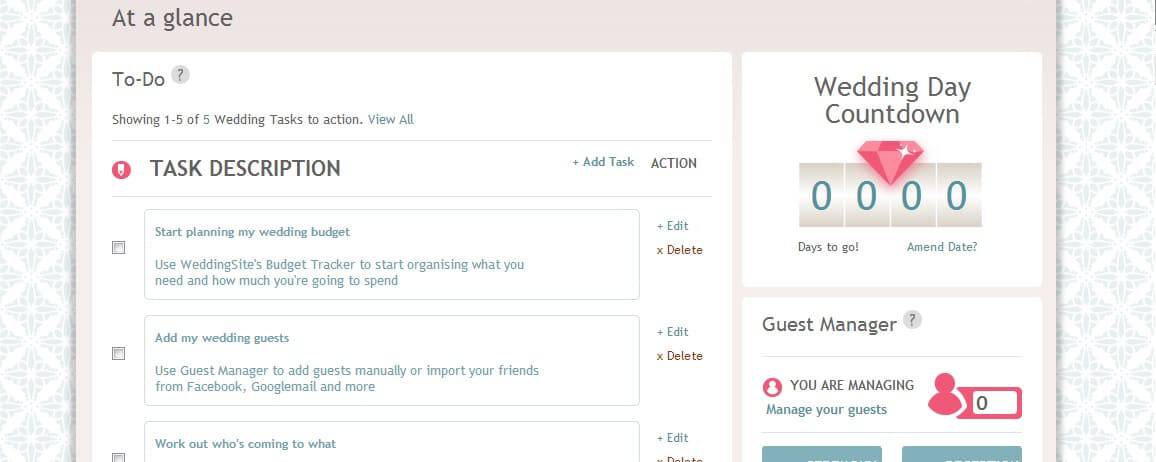The width and height of the screenshot is (1156, 462).
Task: Click the small user icon beside You Are Managing
Action: click(x=772, y=386)
